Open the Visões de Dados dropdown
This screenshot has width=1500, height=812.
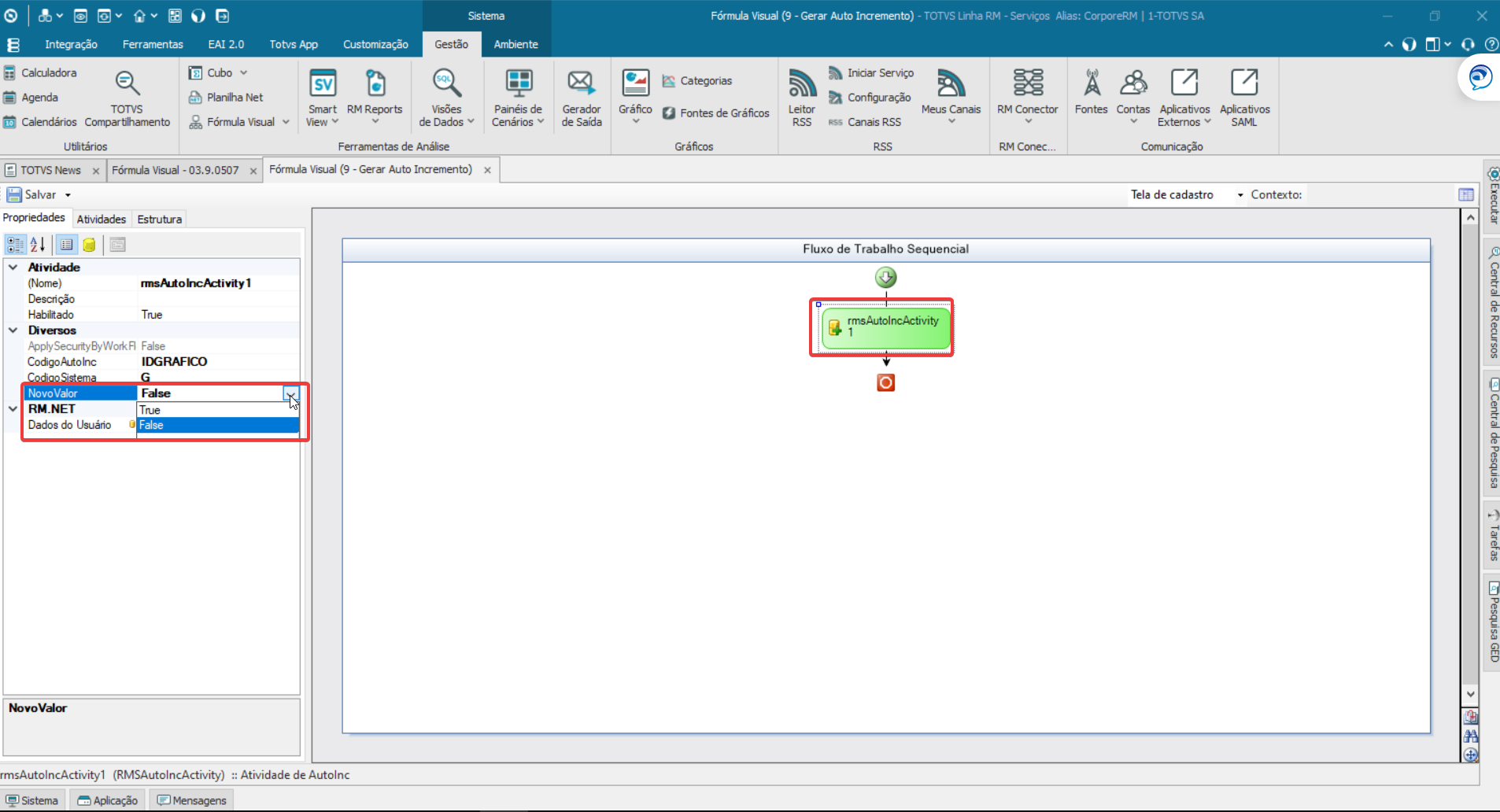[x=446, y=98]
